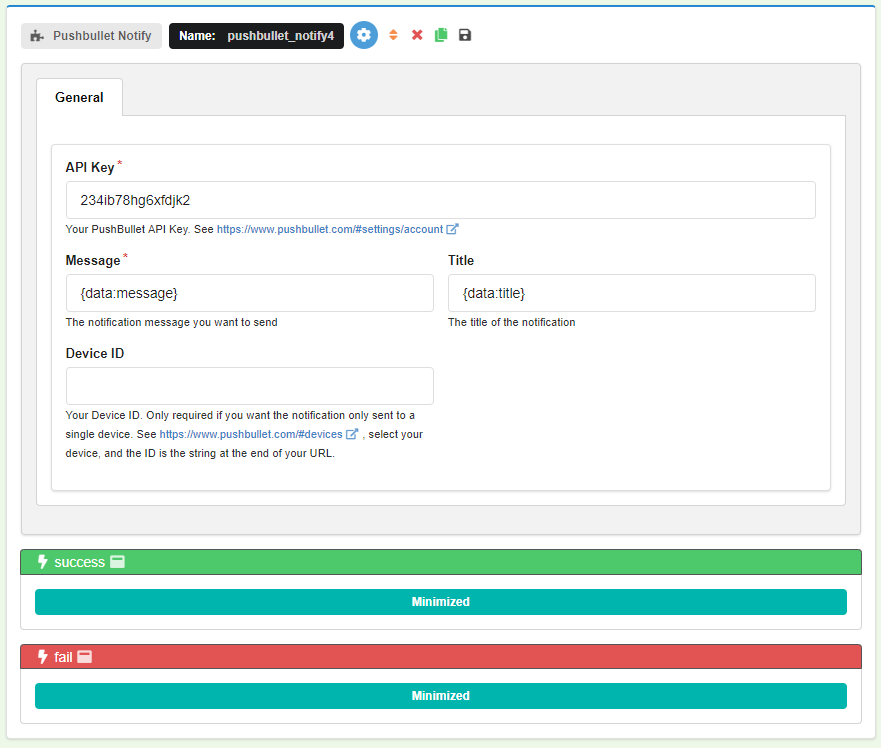The height and width of the screenshot is (748, 881).
Task: Toggle the minimize icon on the fail header
Action: tap(85, 656)
